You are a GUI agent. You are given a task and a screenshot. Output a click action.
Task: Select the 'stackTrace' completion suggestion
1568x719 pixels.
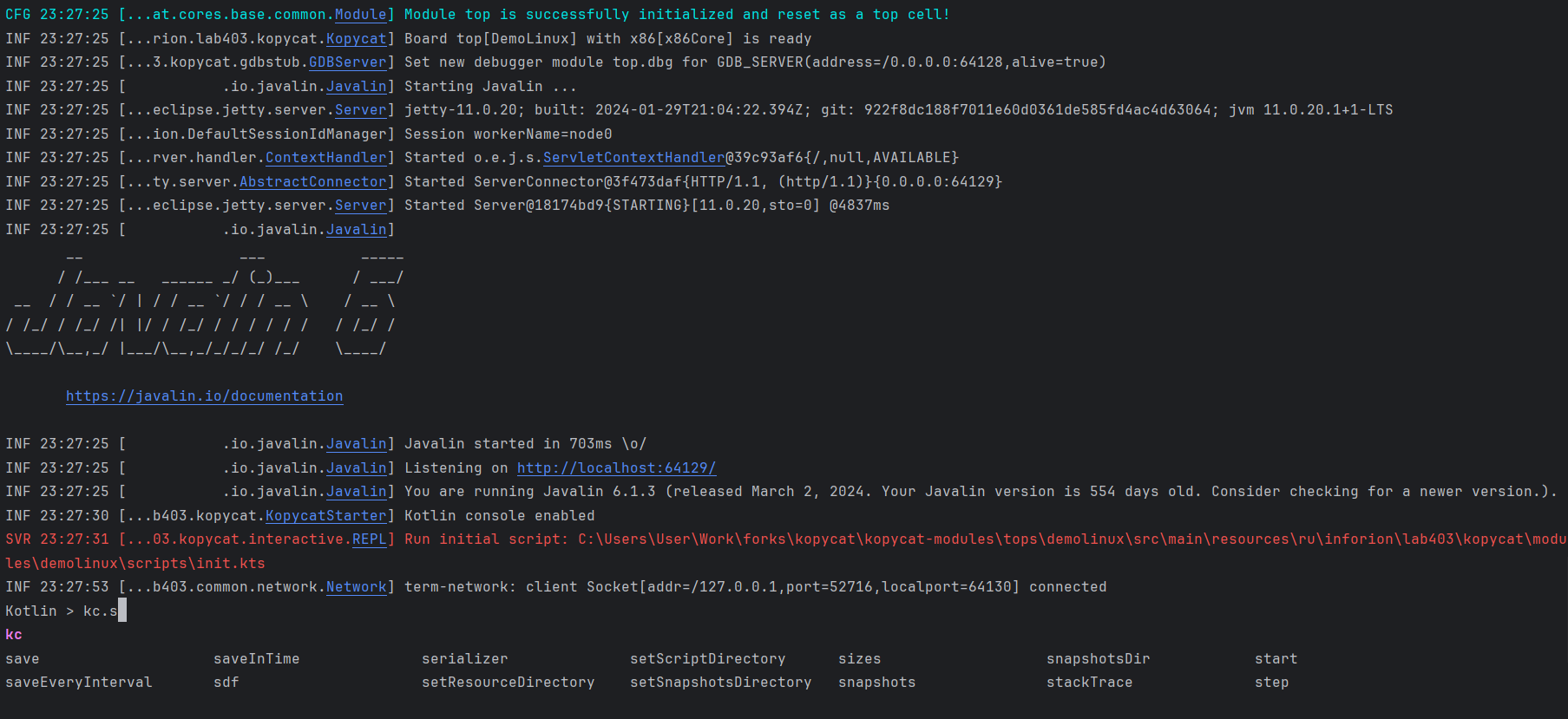(x=1090, y=683)
